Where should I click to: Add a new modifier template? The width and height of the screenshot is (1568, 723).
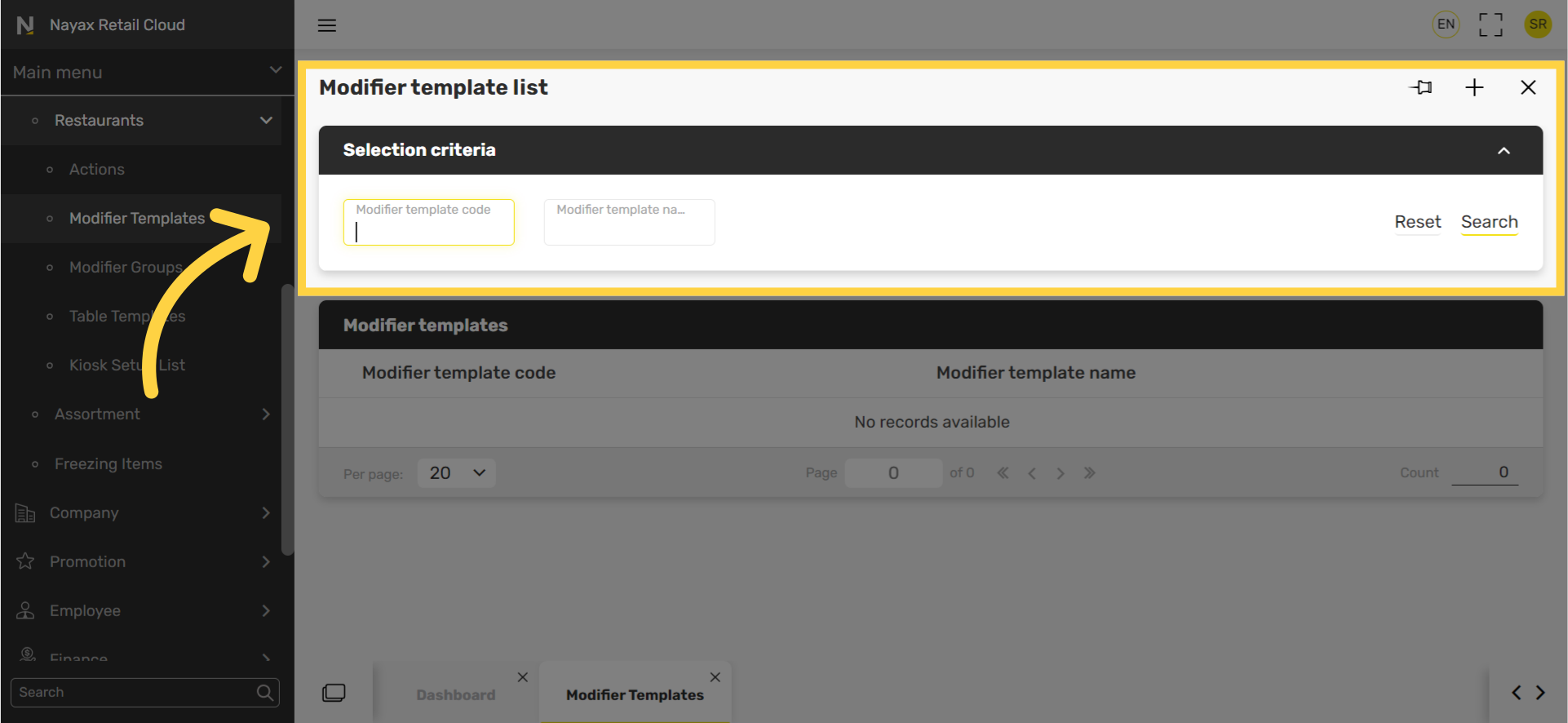(1473, 87)
